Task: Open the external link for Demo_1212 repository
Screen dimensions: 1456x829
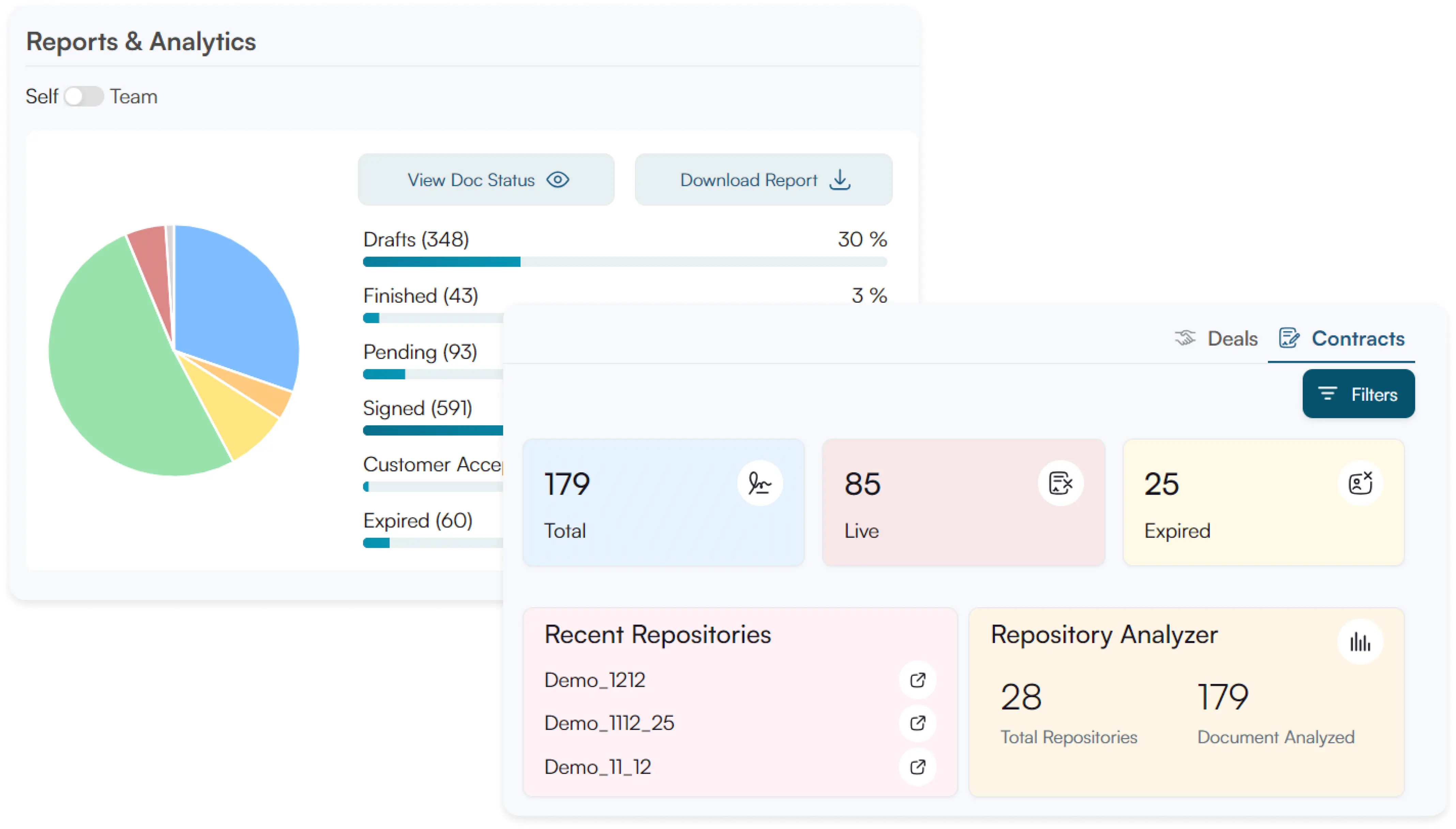Action: coord(917,680)
